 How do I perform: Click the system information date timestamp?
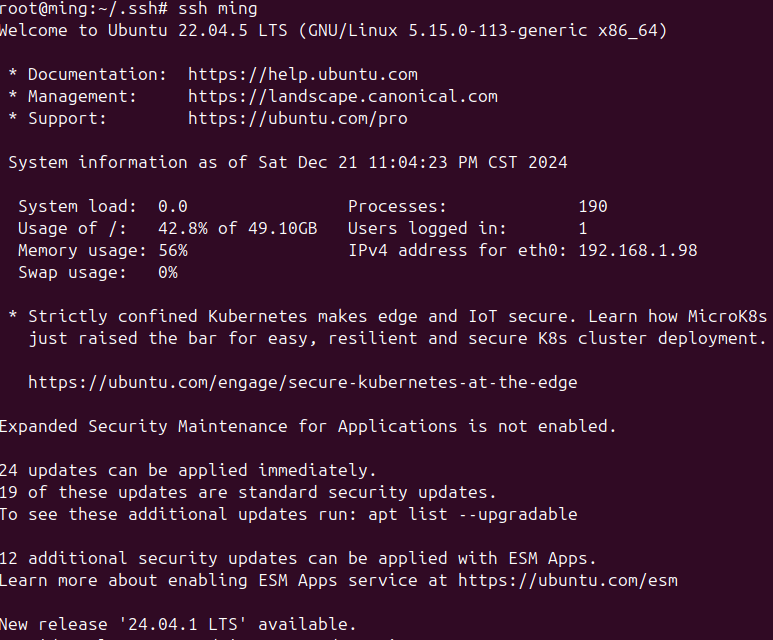click(x=412, y=162)
